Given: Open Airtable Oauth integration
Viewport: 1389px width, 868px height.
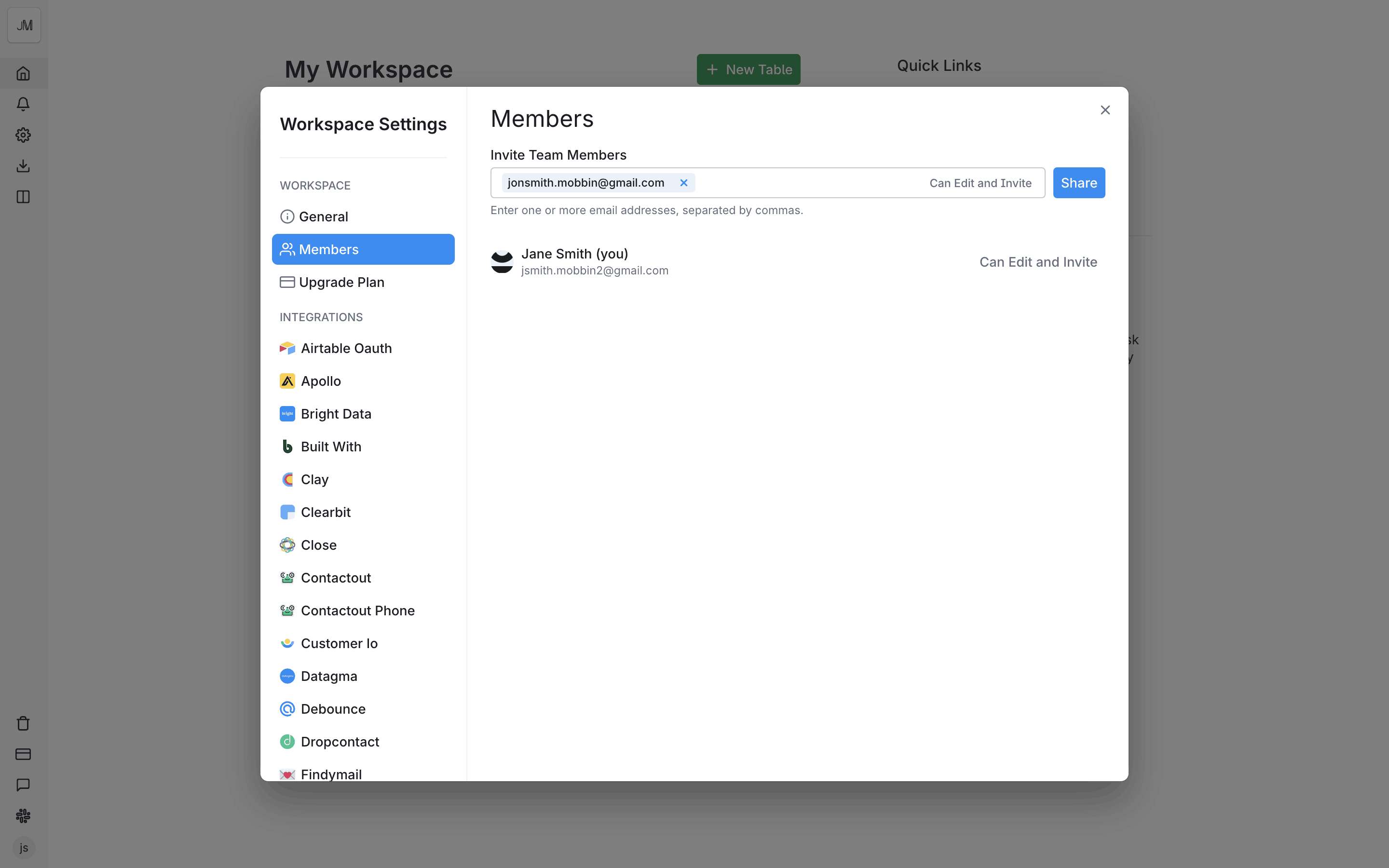Looking at the screenshot, I should [x=363, y=349].
